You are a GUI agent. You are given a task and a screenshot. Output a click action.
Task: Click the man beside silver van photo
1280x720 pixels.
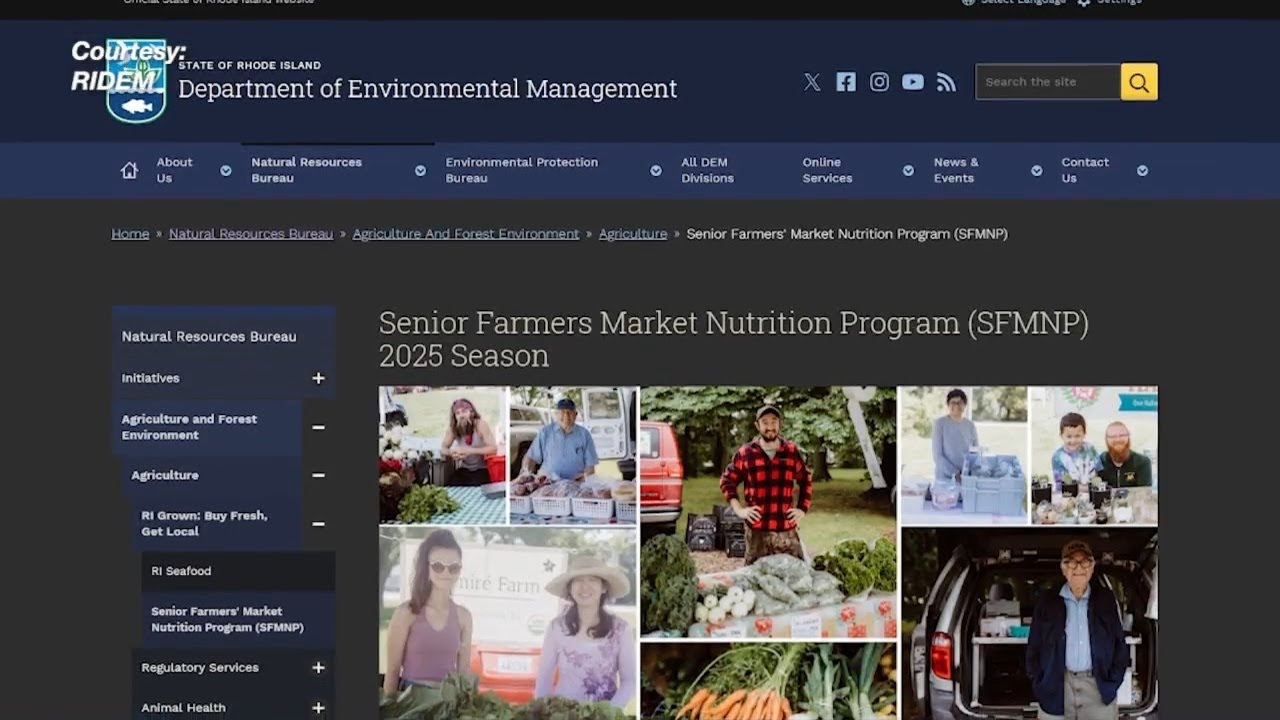pos(1030,624)
